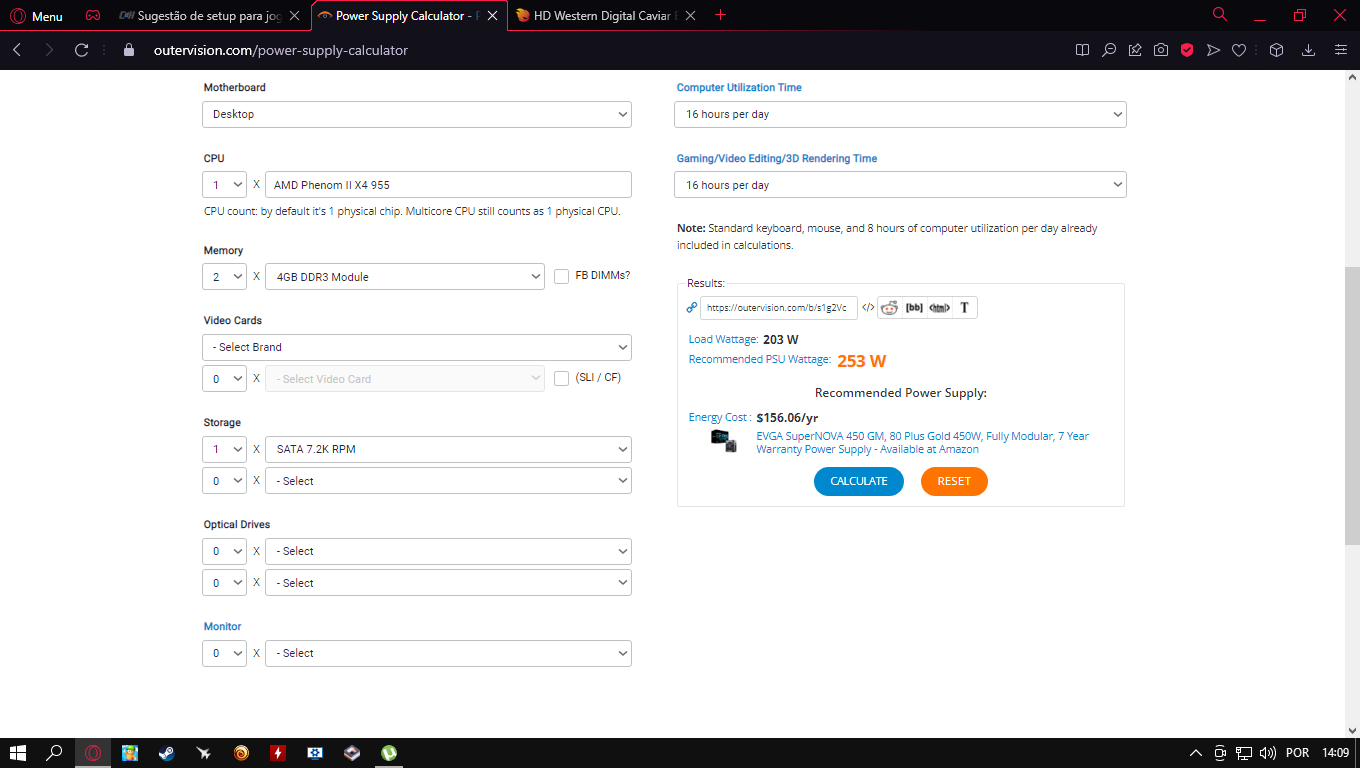This screenshot has height=768, width=1360.
Task: Take a snapshot with camera icon
Action: click(1161, 50)
